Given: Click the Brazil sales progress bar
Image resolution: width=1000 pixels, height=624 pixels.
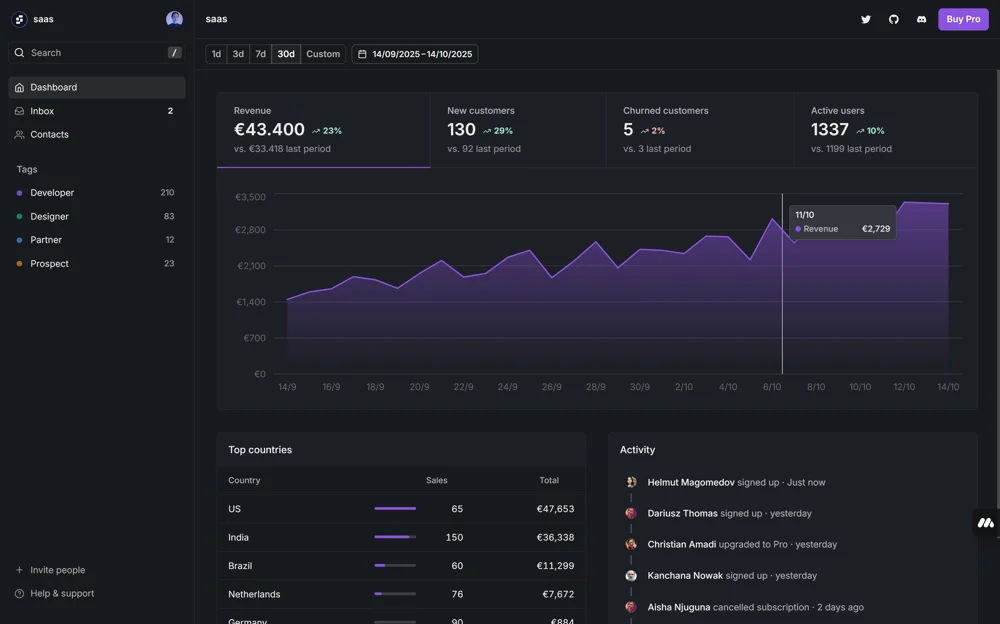Looking at the screenshot, I should (x=395, y=565).
